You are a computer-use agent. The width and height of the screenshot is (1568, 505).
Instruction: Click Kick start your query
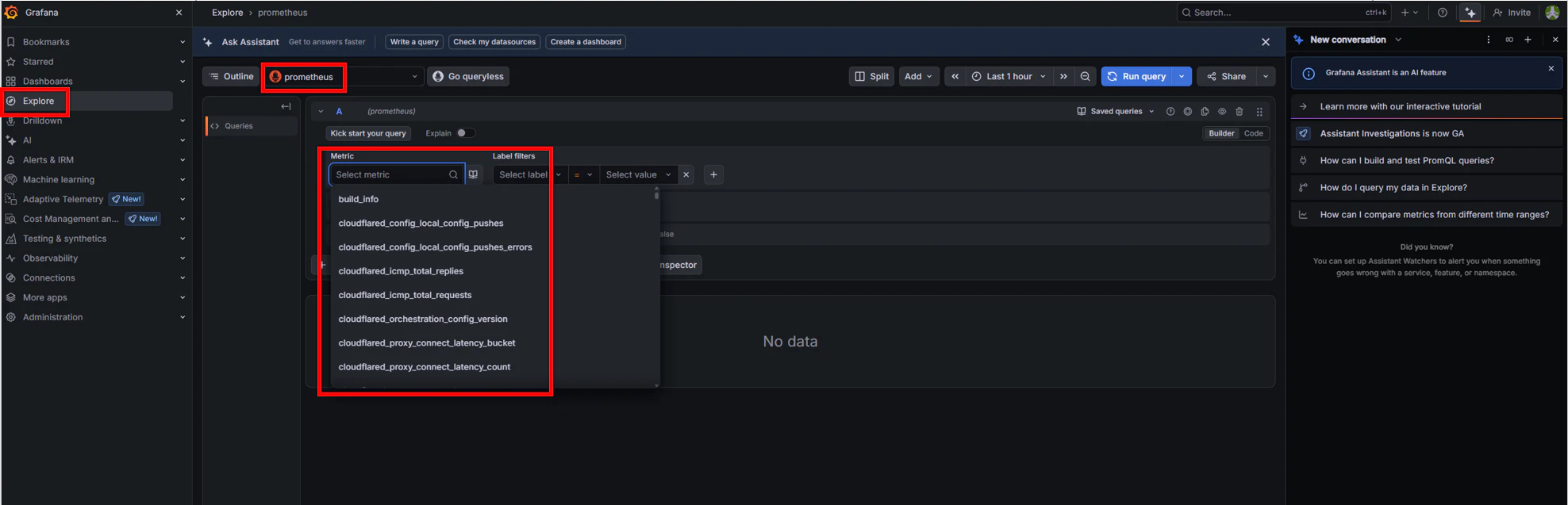click(x=368, y=133)
